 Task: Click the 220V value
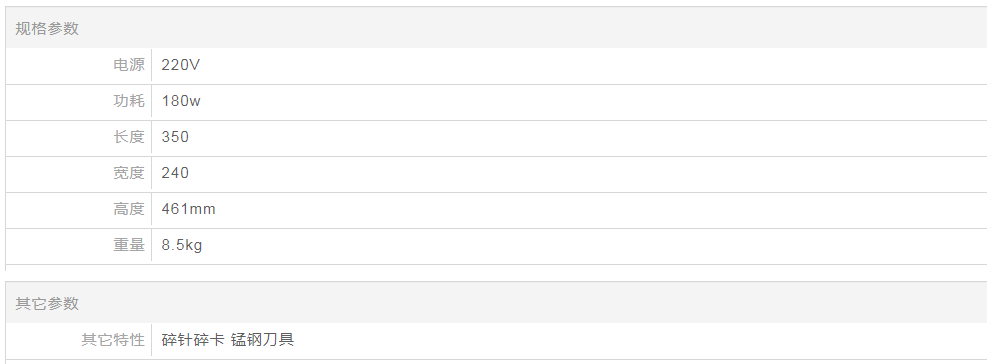click(x=180, y=65)
